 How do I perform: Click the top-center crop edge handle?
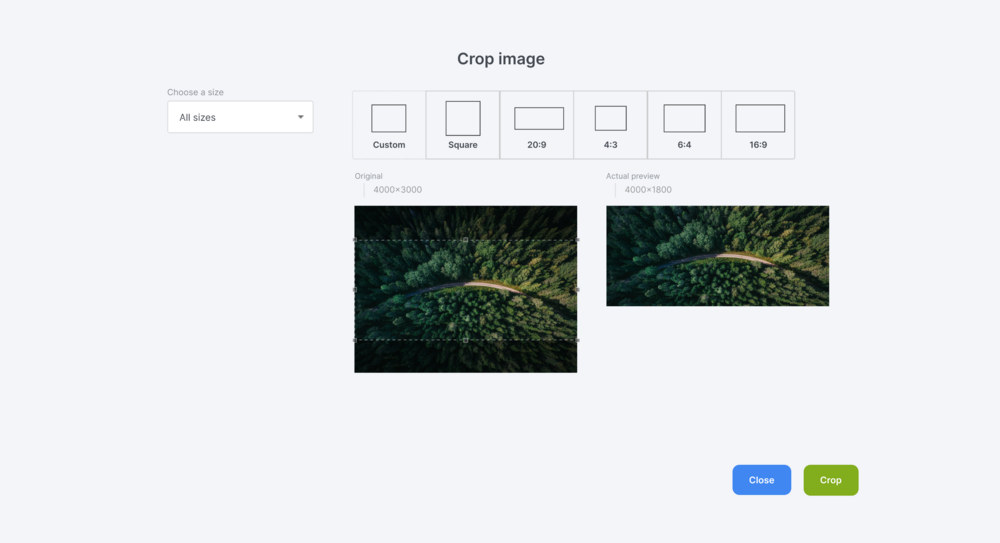tap(466, 240)
